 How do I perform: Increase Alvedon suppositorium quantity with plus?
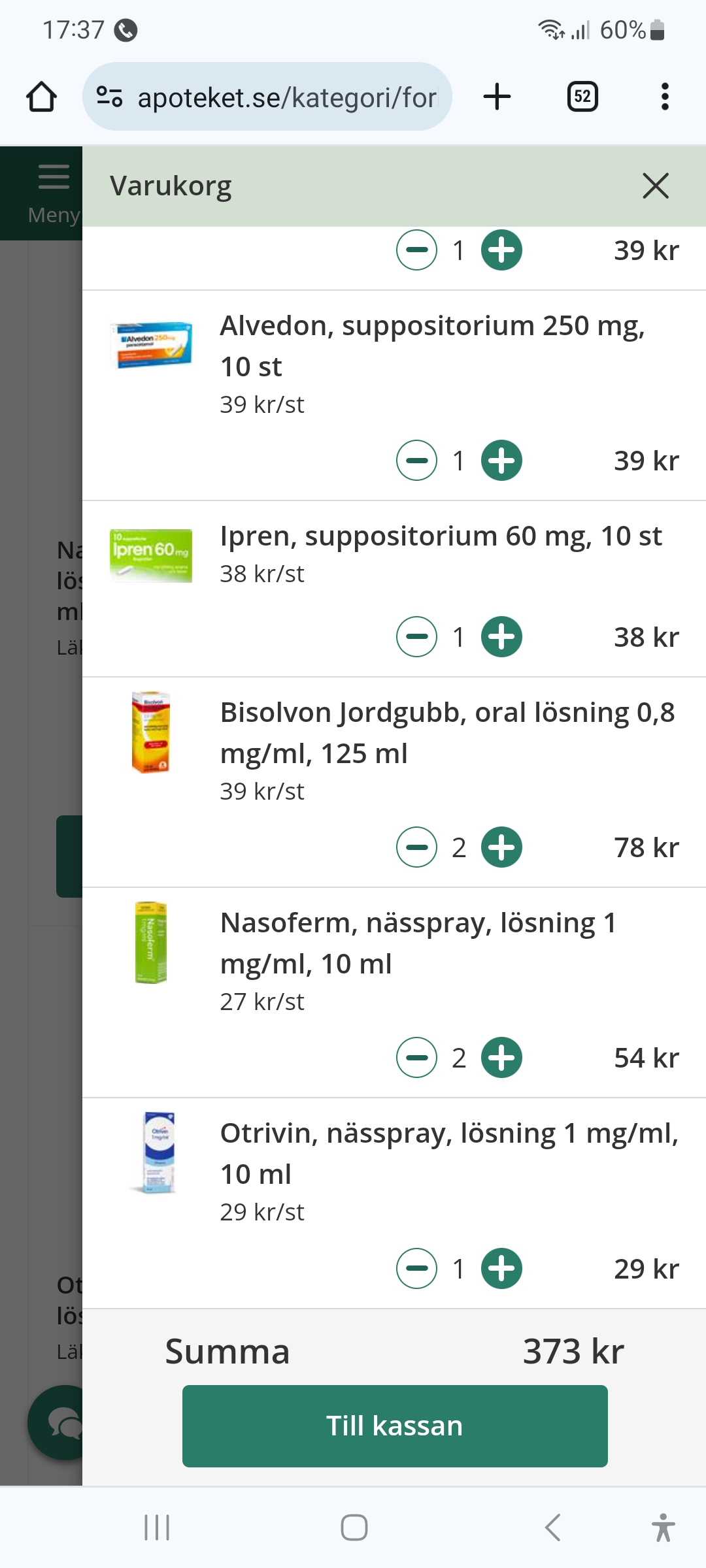pyautogui.click(x=501, y=461)
